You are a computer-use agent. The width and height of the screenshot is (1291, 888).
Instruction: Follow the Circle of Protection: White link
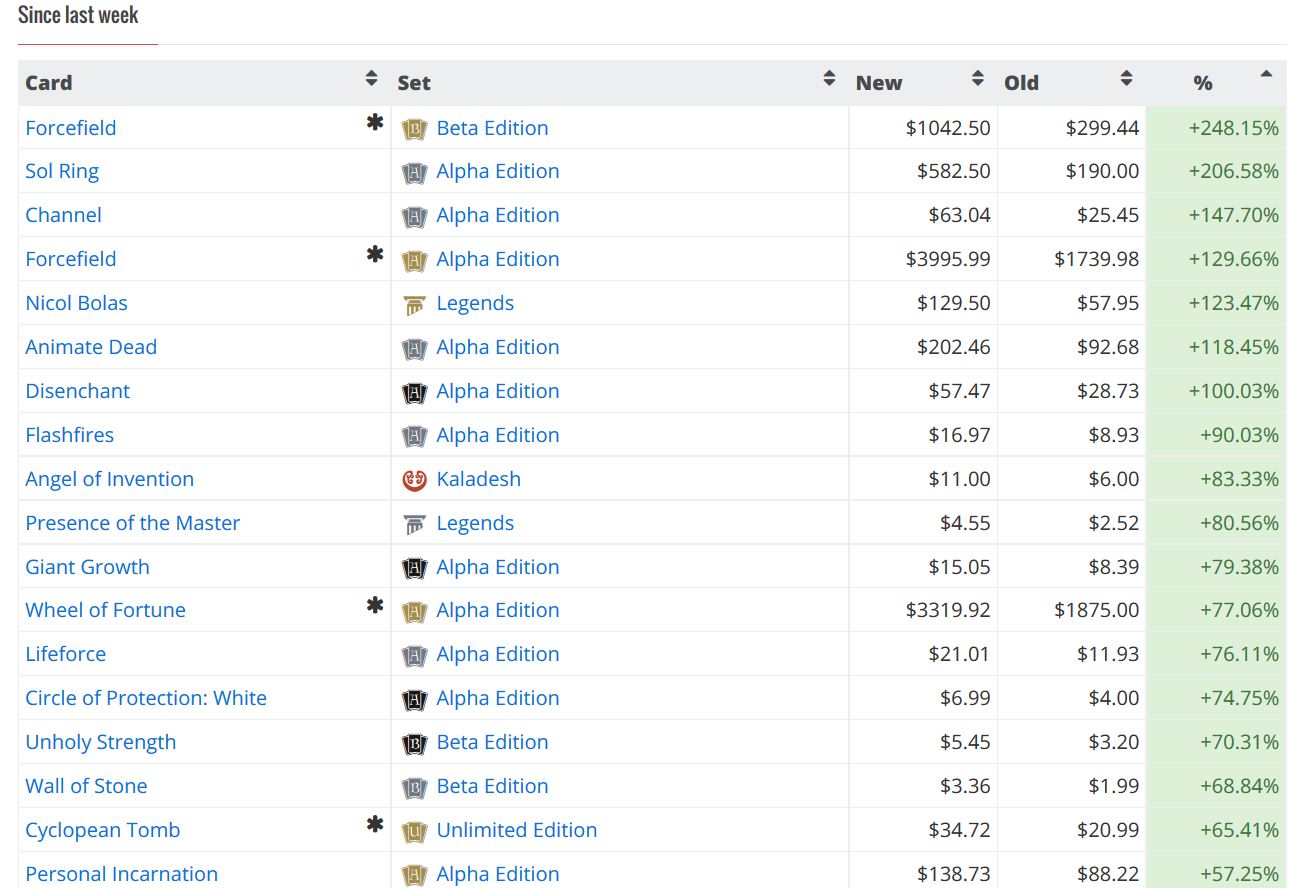(x=146, y=698)
